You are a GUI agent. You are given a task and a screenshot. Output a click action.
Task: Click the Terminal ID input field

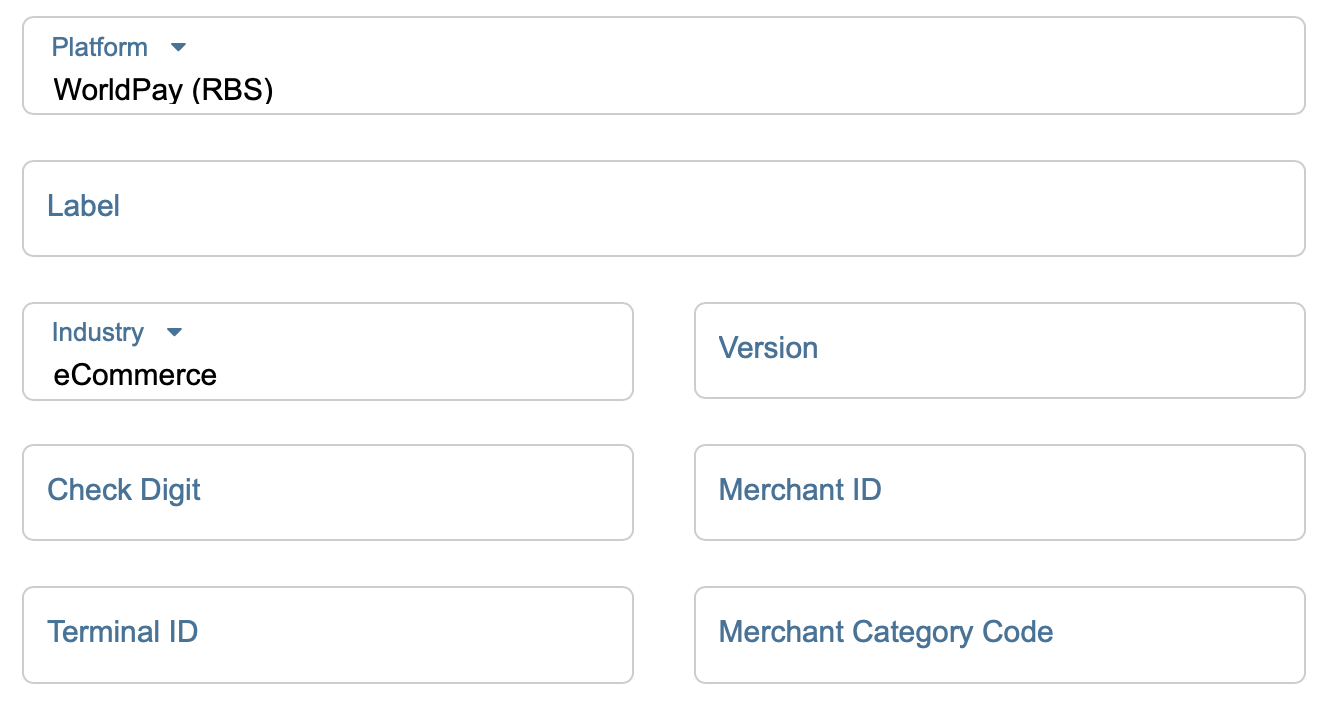point(400,634)
